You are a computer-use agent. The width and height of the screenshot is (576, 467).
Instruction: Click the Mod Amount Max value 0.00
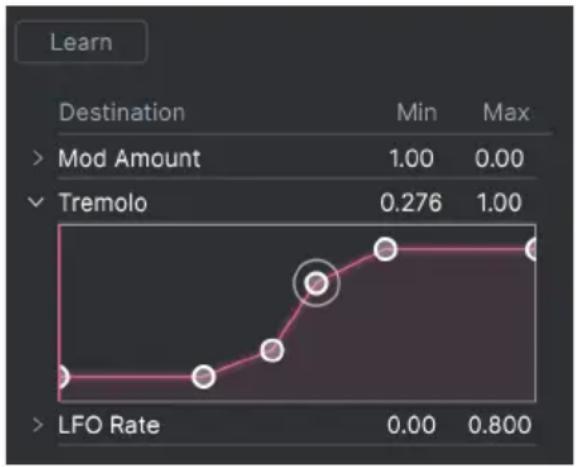pos(499,159)
